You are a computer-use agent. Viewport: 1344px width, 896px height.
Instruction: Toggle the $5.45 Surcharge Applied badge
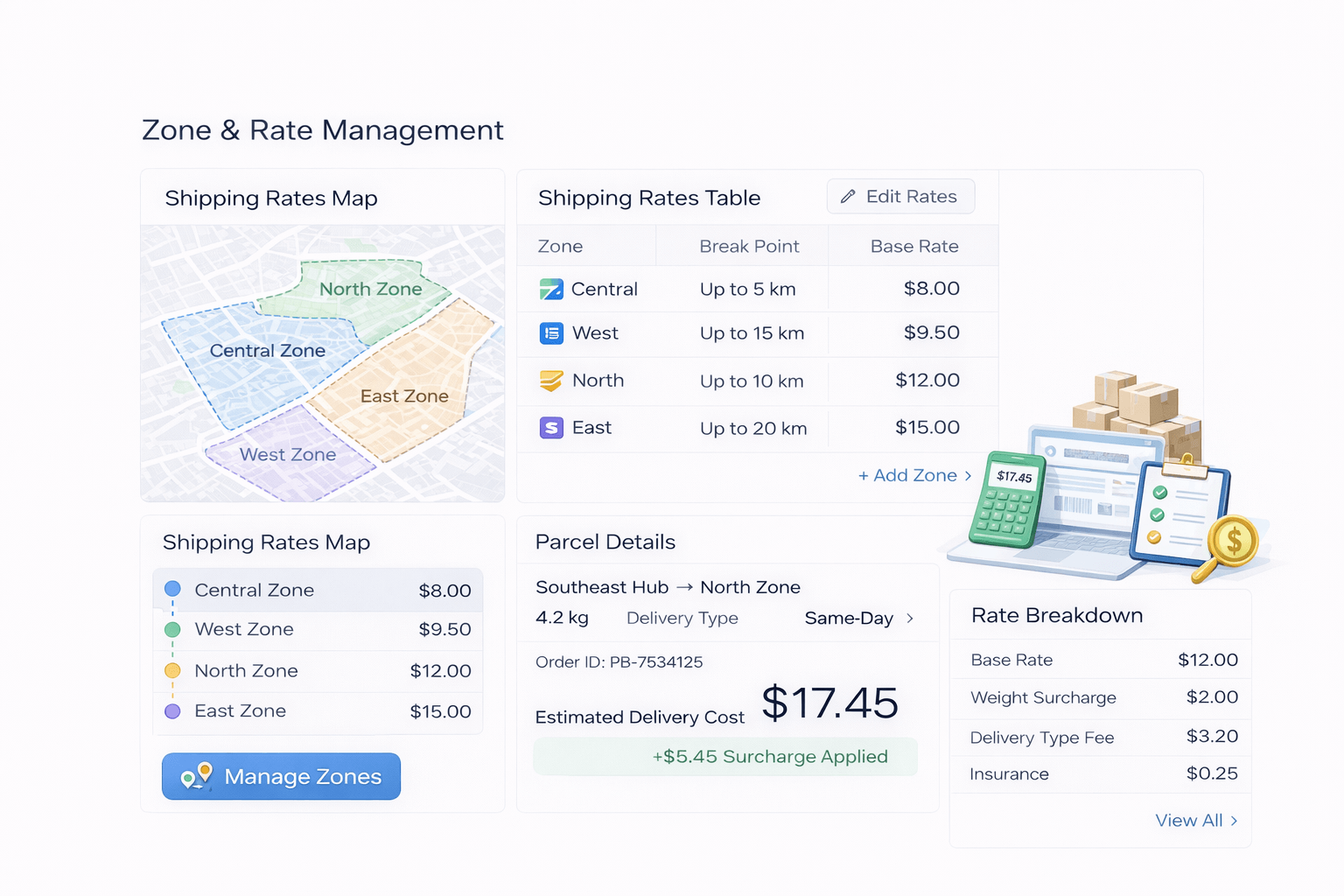click(x=725, y=756)
